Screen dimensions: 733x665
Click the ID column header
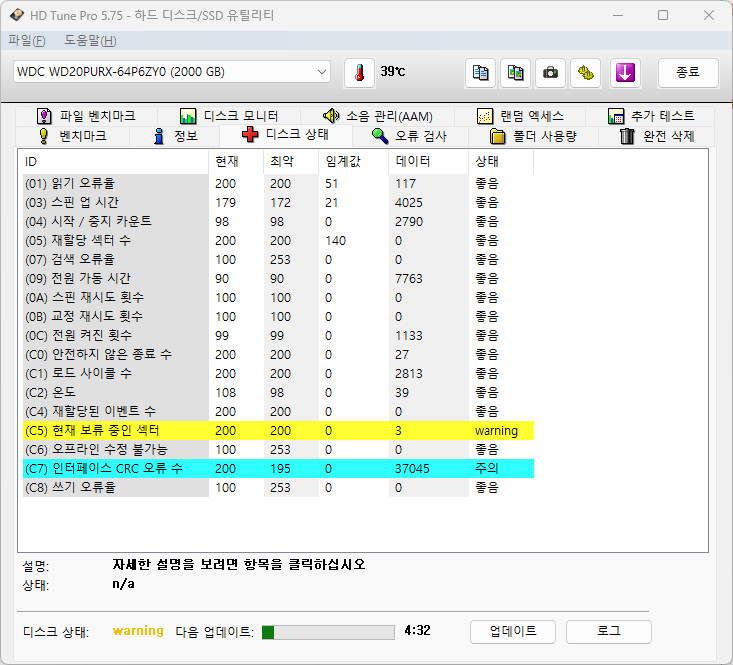tap(115, 162)
